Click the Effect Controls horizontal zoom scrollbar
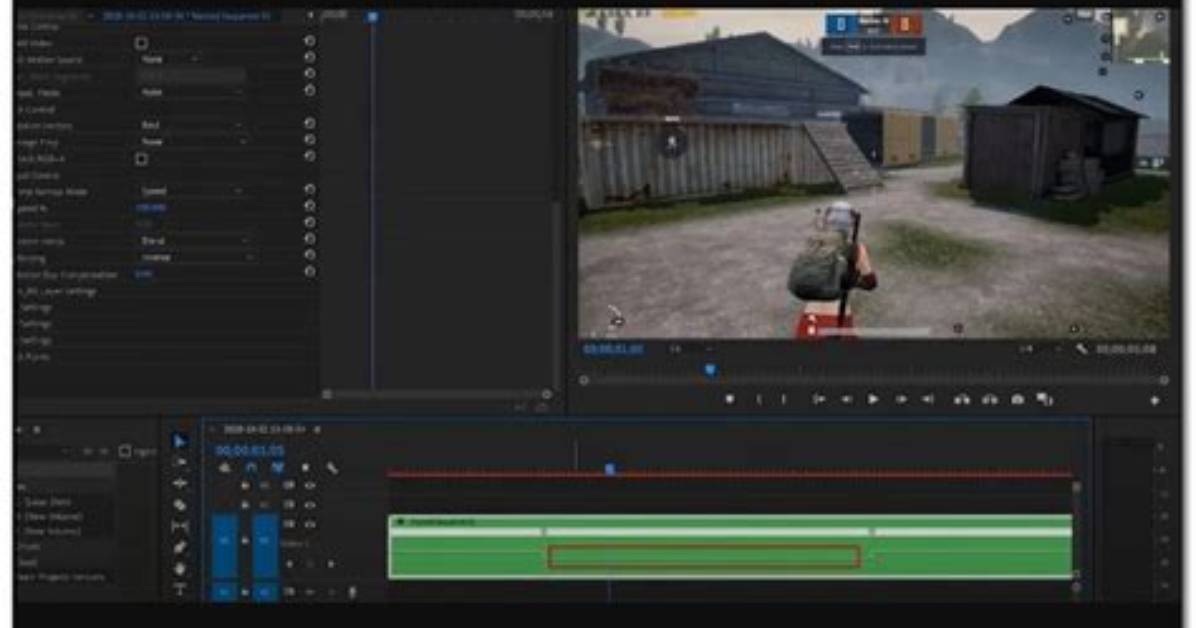This screenshot has height=628, width=1196. tap(436, 395)
